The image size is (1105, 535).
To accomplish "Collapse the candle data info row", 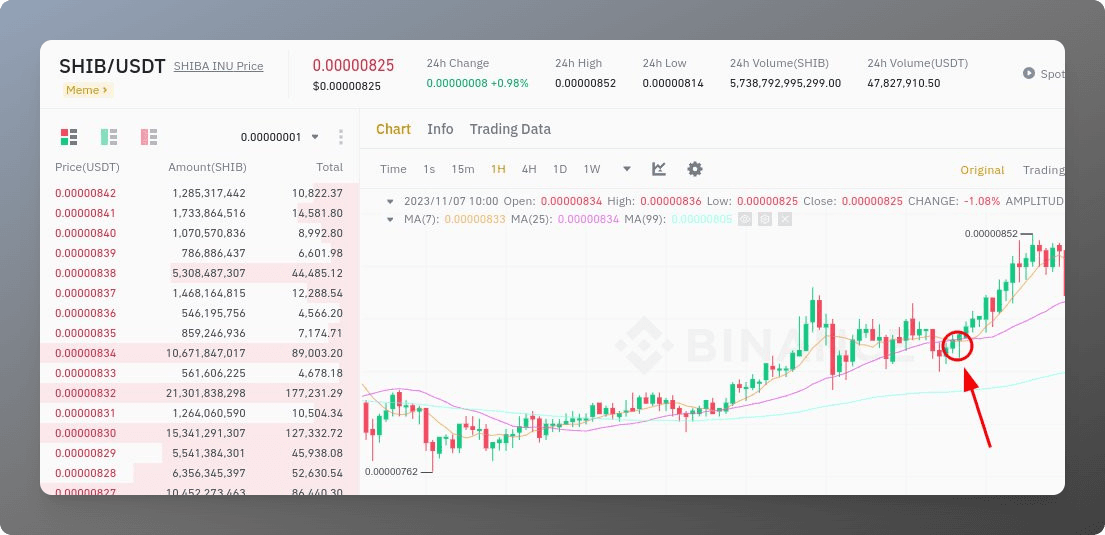I will coord(390,201).
